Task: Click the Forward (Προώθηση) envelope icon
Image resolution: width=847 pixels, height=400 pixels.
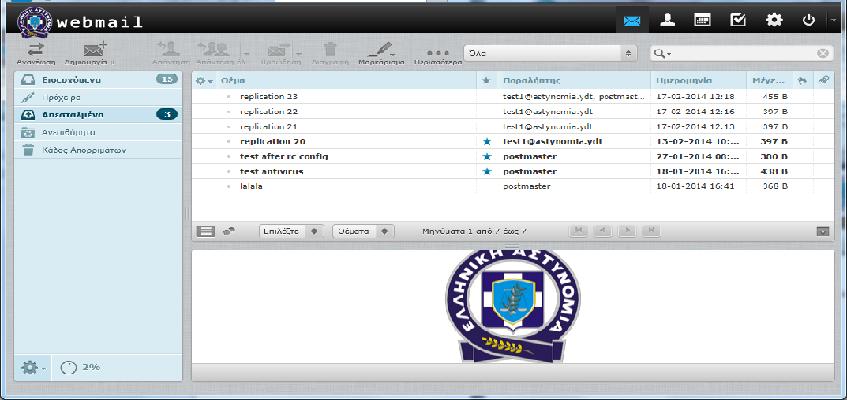Action: (276, 50)
